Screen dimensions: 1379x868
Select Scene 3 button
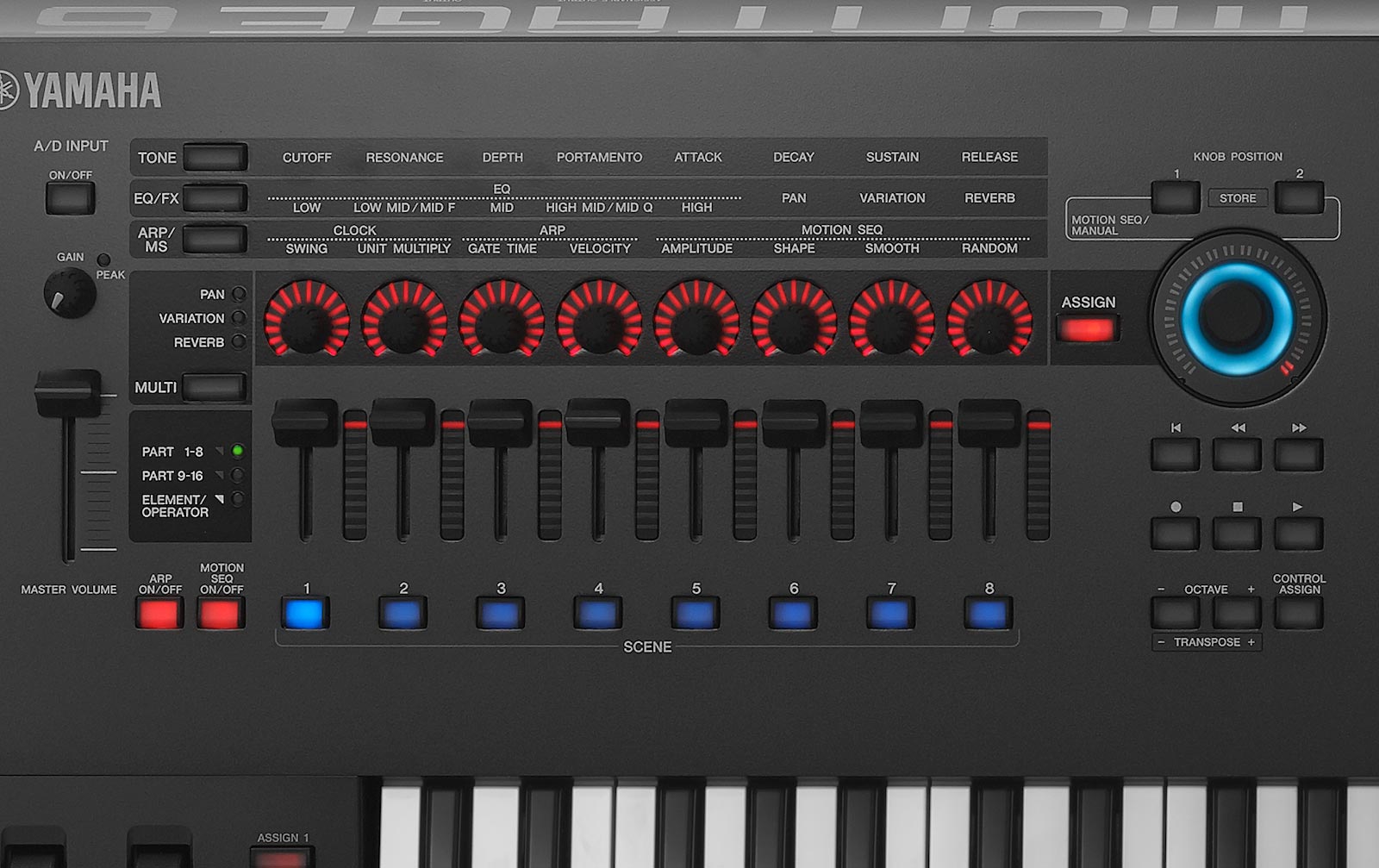click(501, 614)
